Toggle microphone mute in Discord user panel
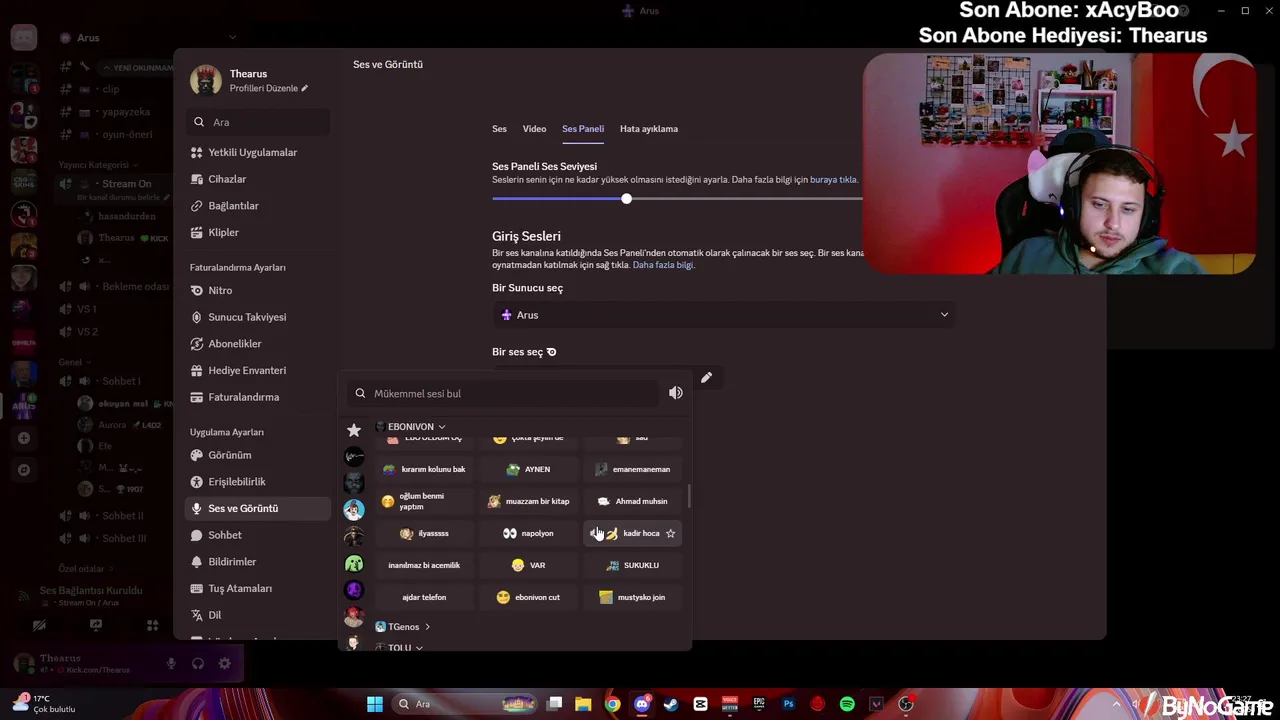1280x720 pixels. pos(171,663)
